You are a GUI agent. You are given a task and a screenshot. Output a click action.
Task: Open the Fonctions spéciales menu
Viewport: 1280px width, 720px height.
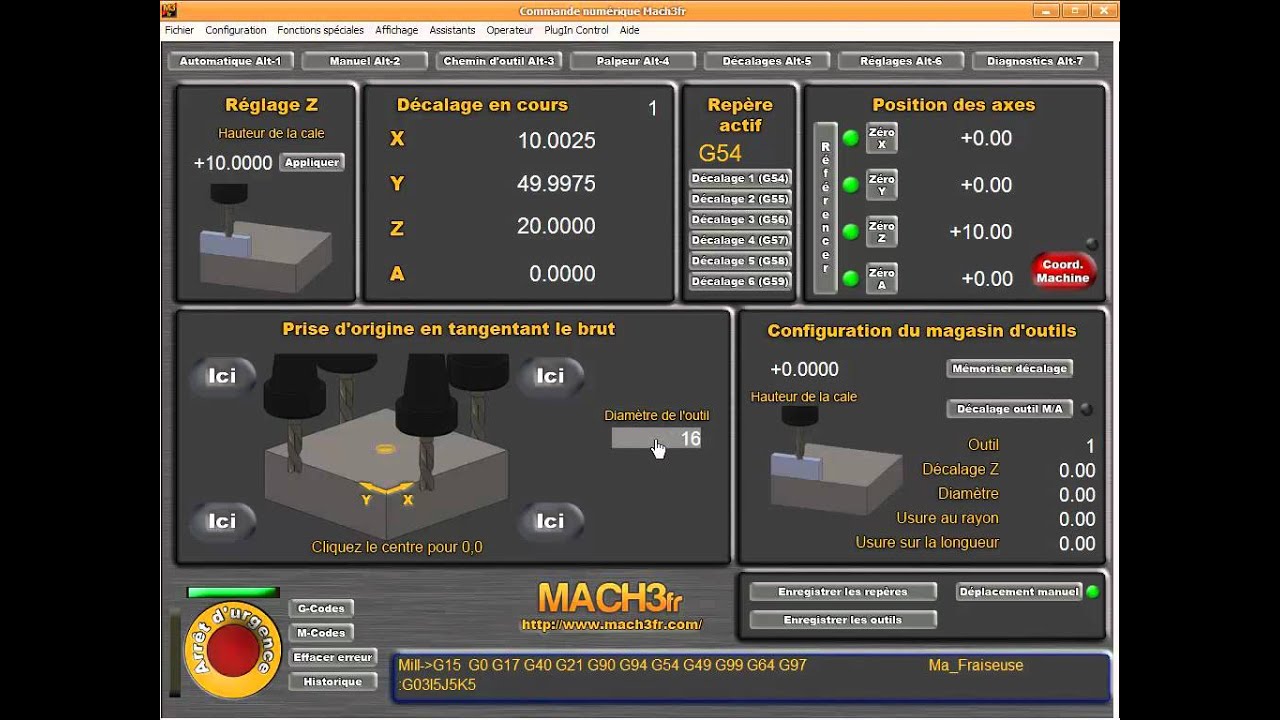point(321,31)
